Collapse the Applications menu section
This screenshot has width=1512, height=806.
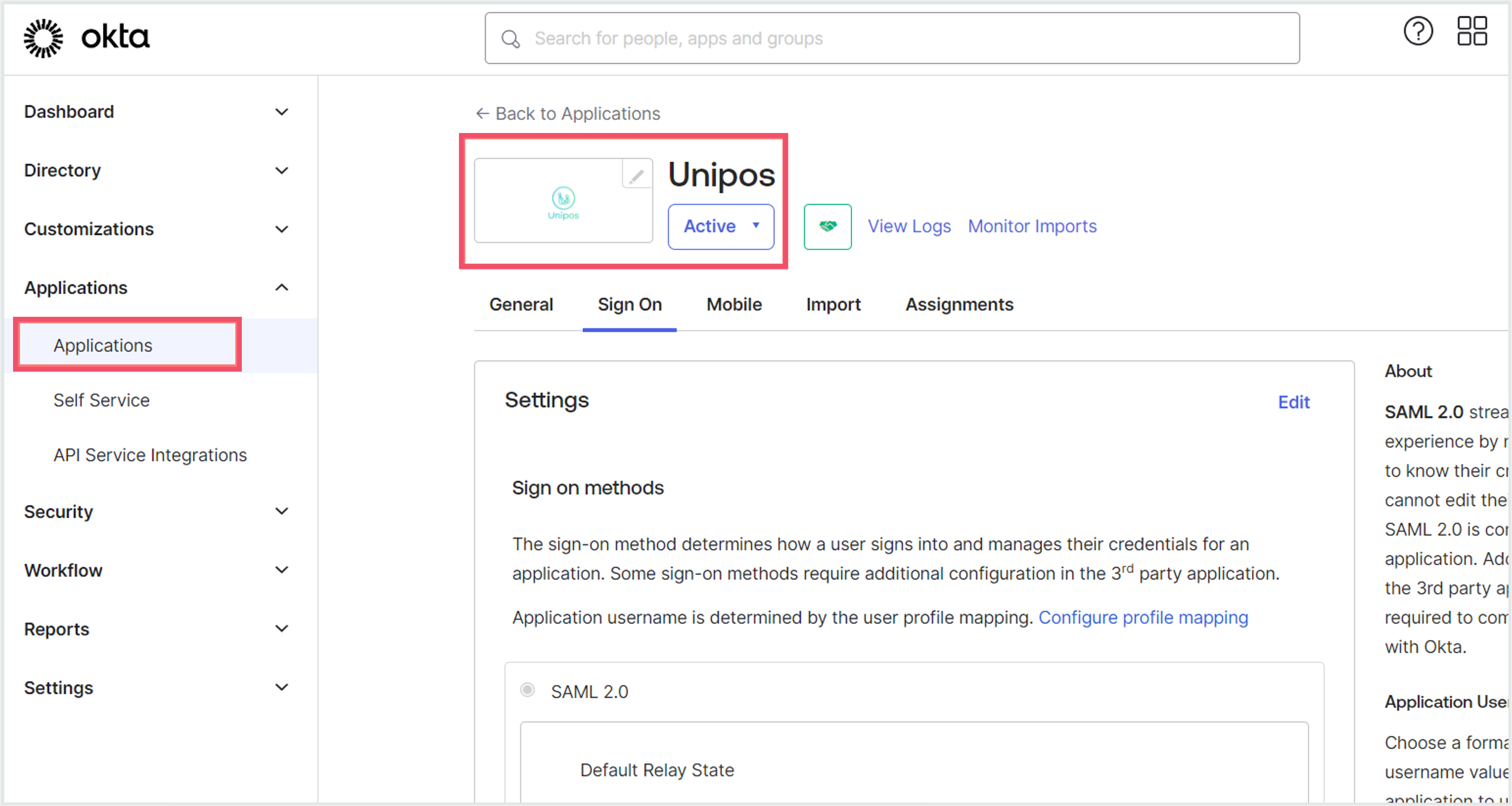click(157, 287)
